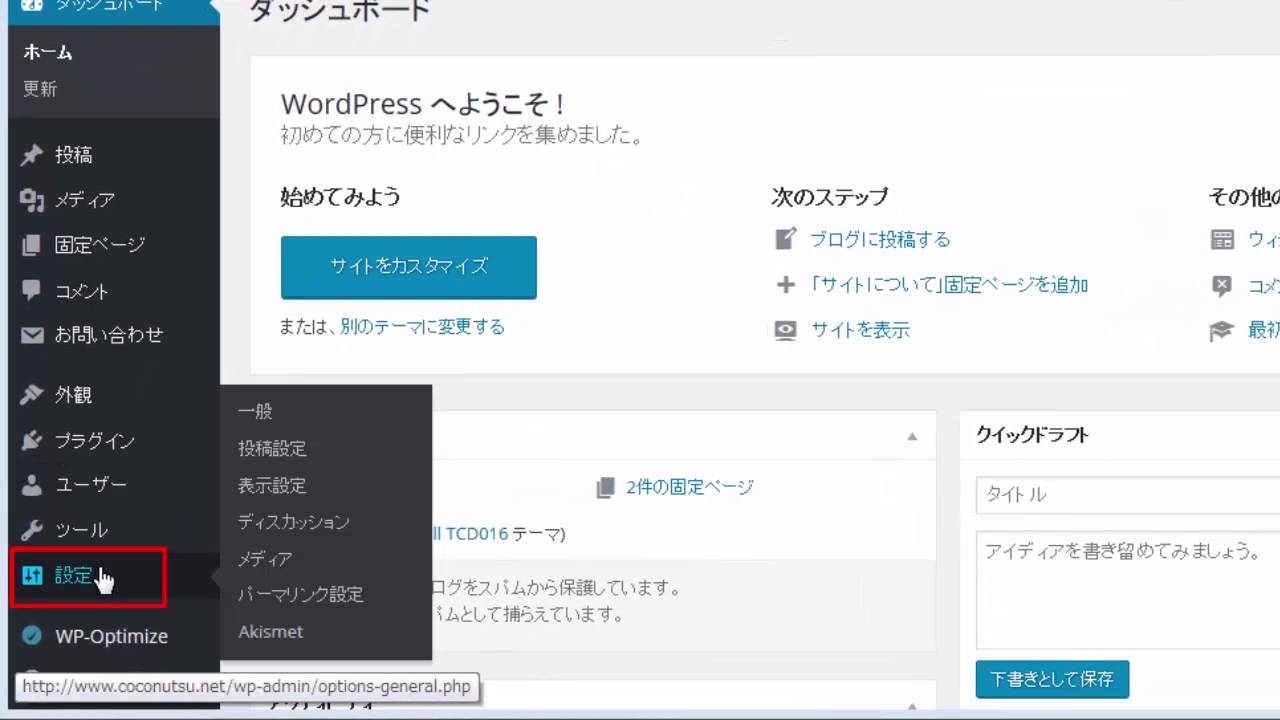Open the コメント sidebar menu
The height and width of the screenshot is (720, 1280).
pyautogui.click(x=82, y=291)
